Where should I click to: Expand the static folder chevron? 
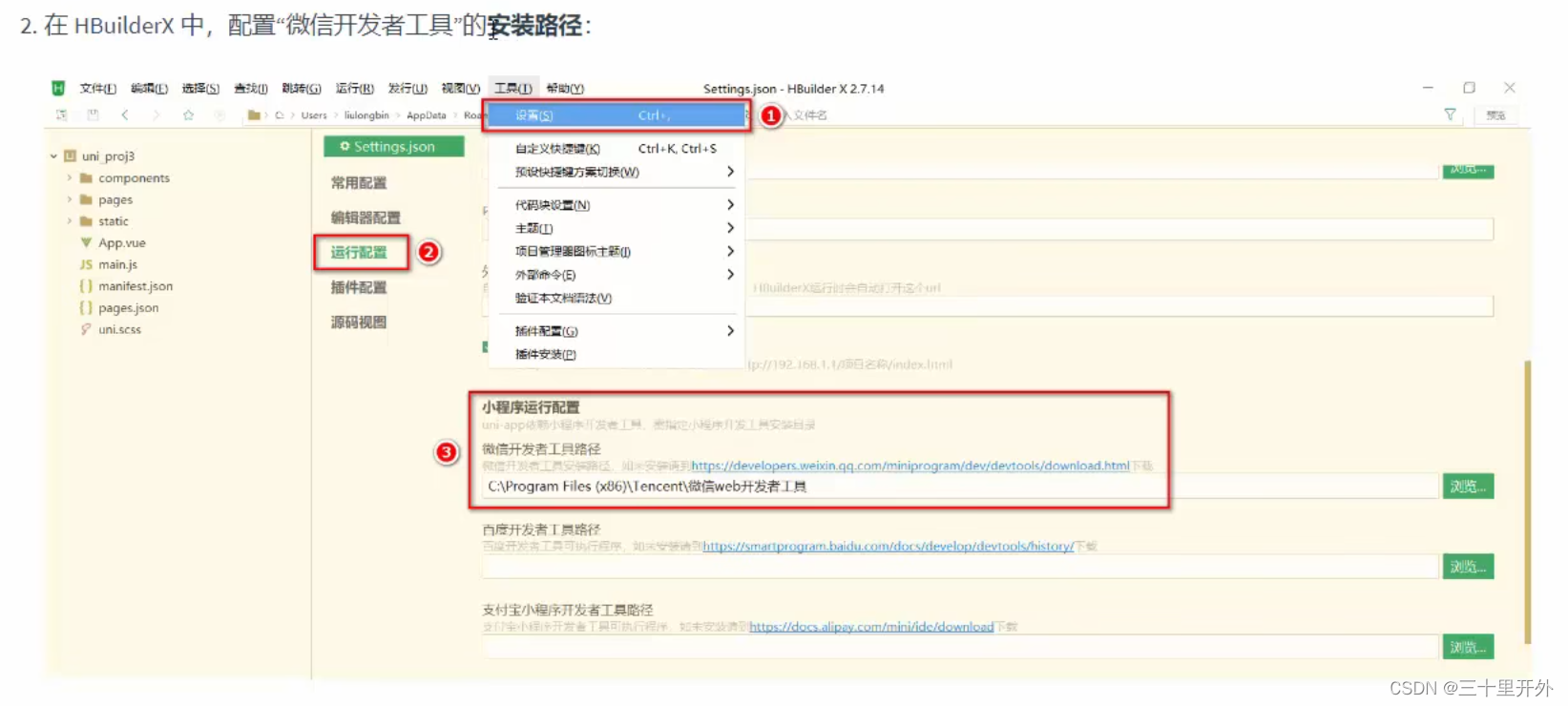(x=69, y=220)
